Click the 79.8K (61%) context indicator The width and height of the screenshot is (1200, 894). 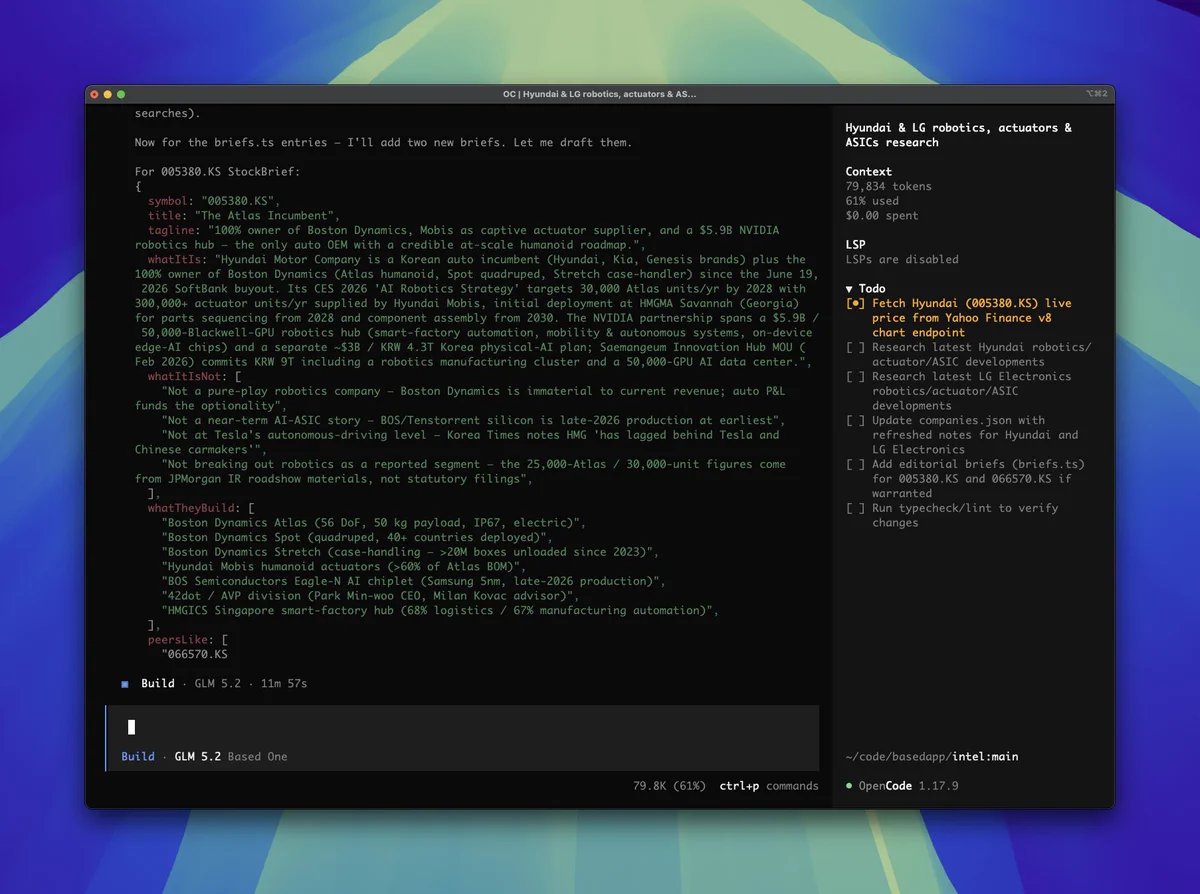tap(669, 786)
